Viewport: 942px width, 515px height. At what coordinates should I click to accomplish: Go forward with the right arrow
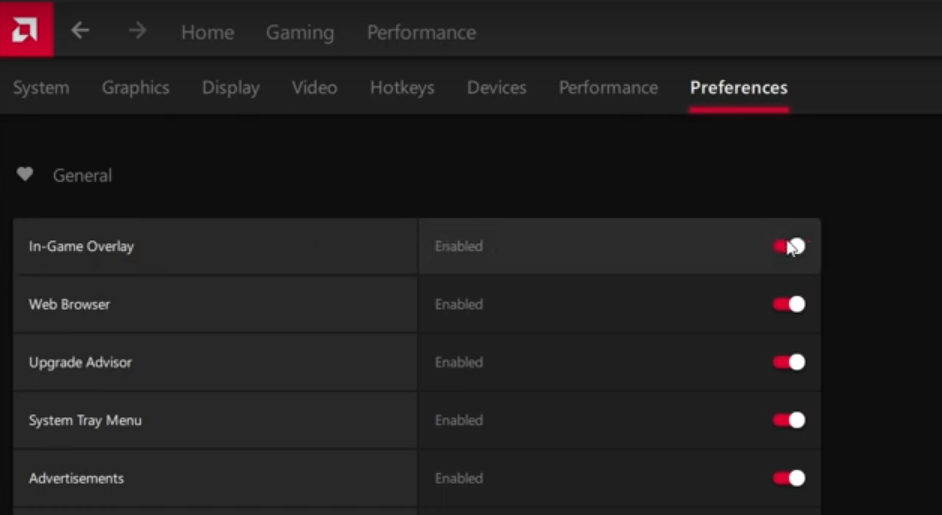pyautogui.click(x=137, y=31)
